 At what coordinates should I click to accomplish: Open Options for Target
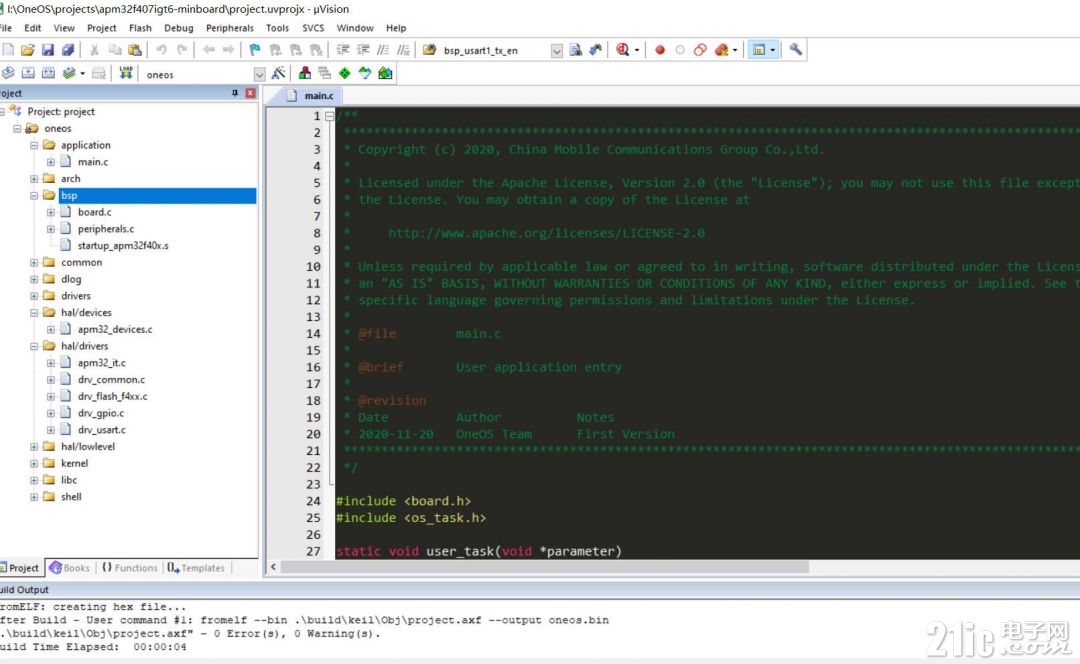pyautogui.click(x=279, y=73)
